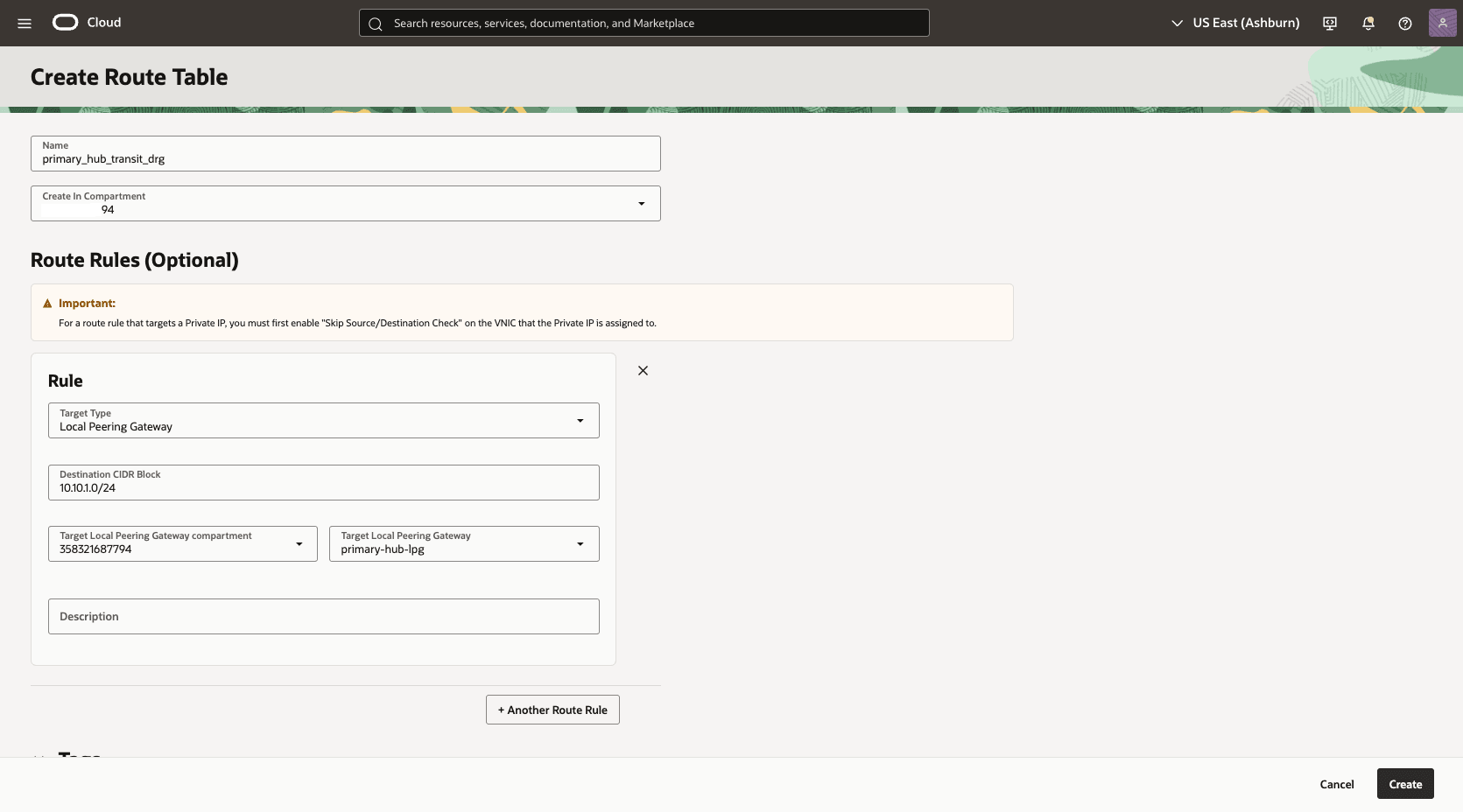
Task: Open the navigation hamburger menu
Action: 24,23
